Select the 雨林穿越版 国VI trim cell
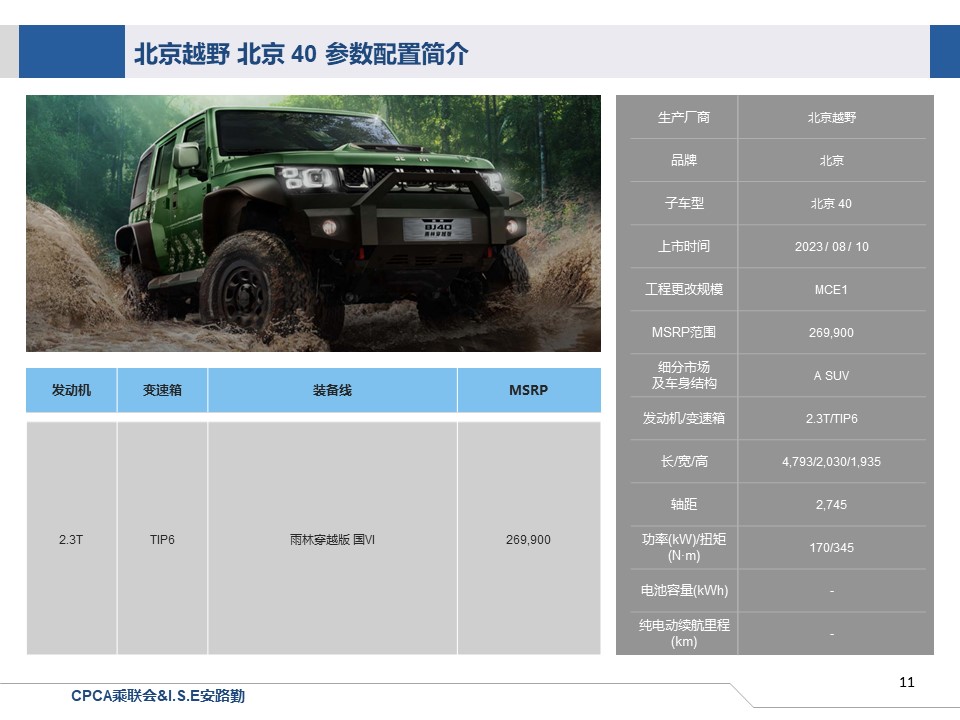The height and width of the screenshot is (720, 960). pyautogui.click(x=332, y=539)
